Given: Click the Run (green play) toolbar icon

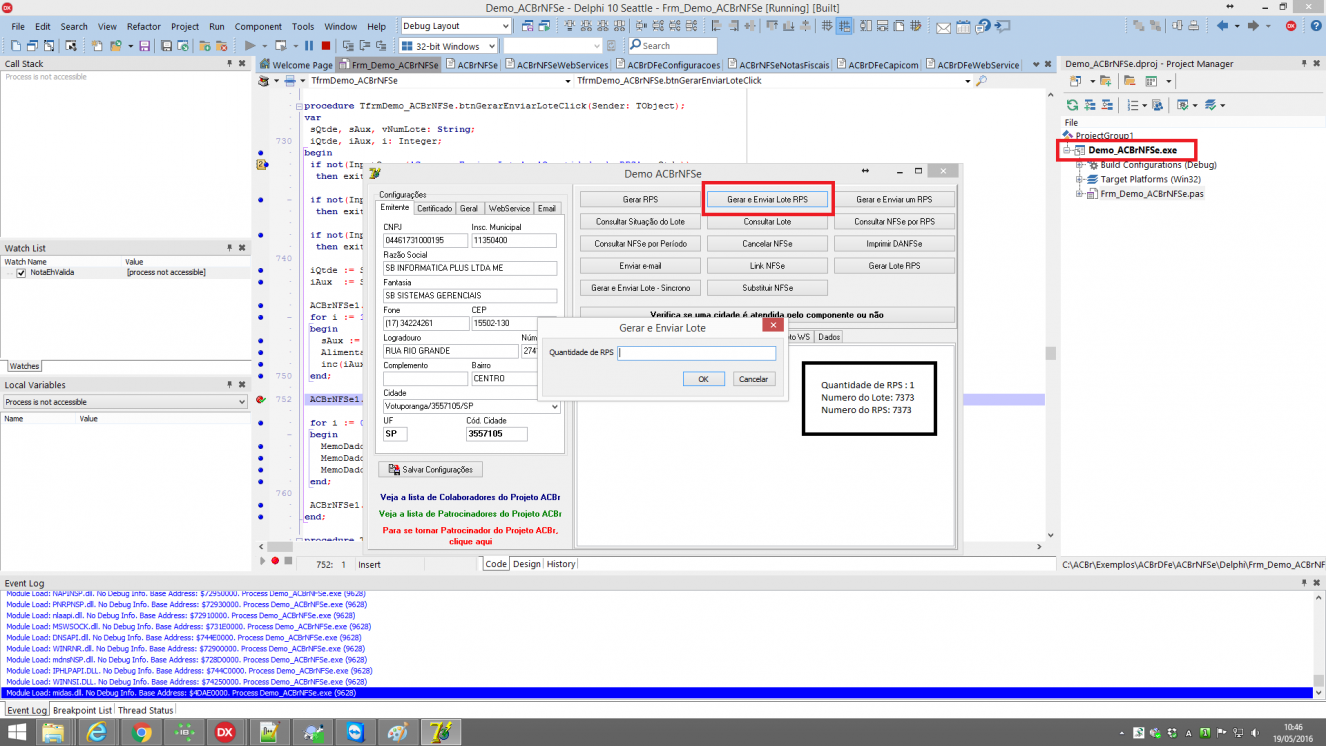Looking at the screenshot, I should coord(249,46).
